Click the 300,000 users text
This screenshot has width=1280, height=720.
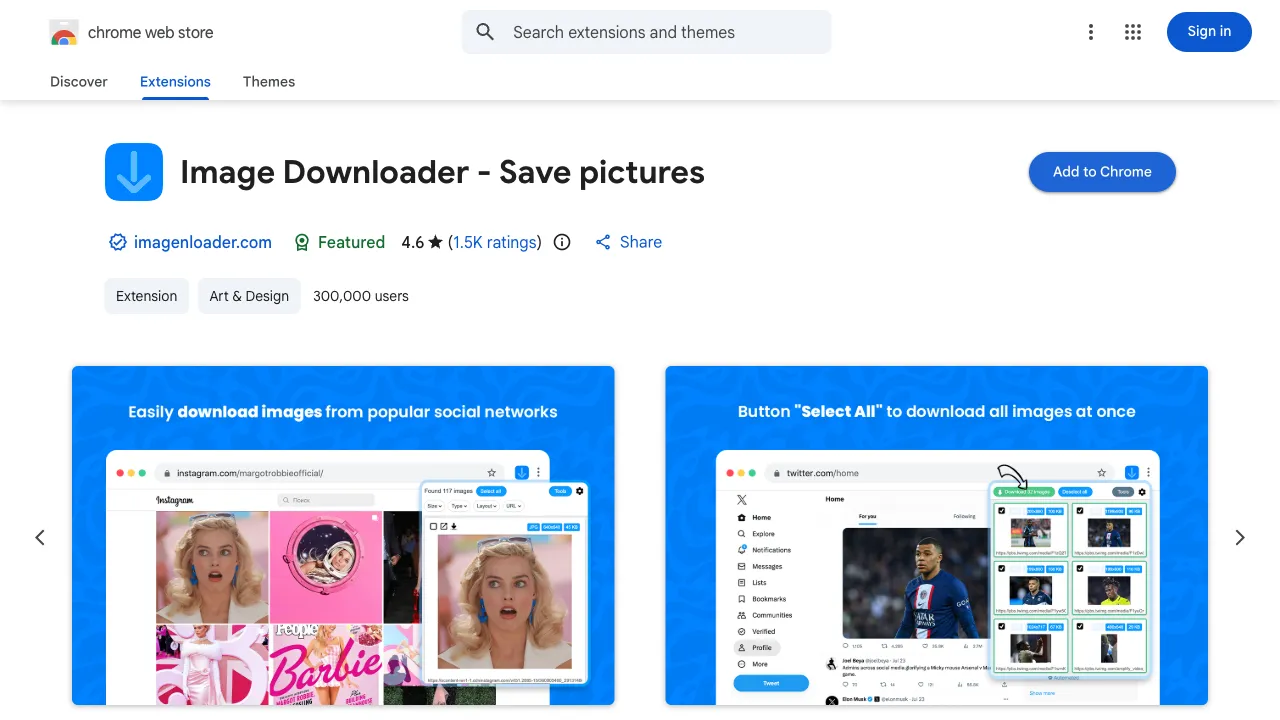tap(361, 296)
